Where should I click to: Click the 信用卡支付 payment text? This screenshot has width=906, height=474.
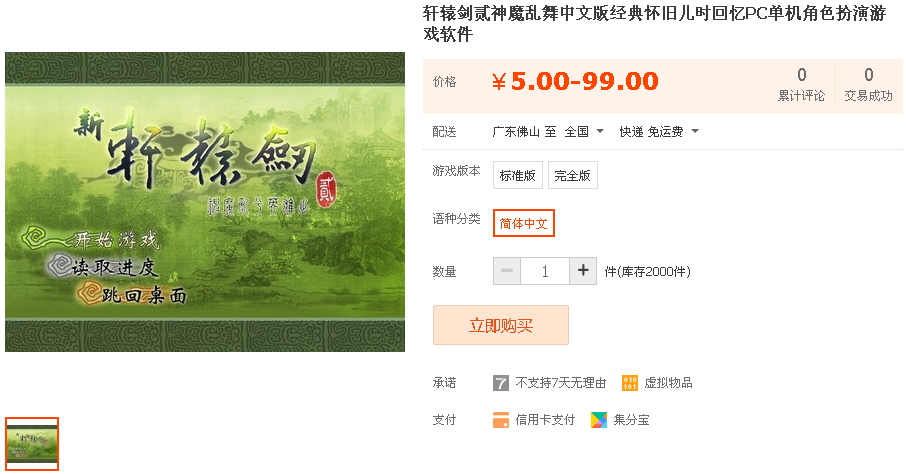[x=545, y=420]
